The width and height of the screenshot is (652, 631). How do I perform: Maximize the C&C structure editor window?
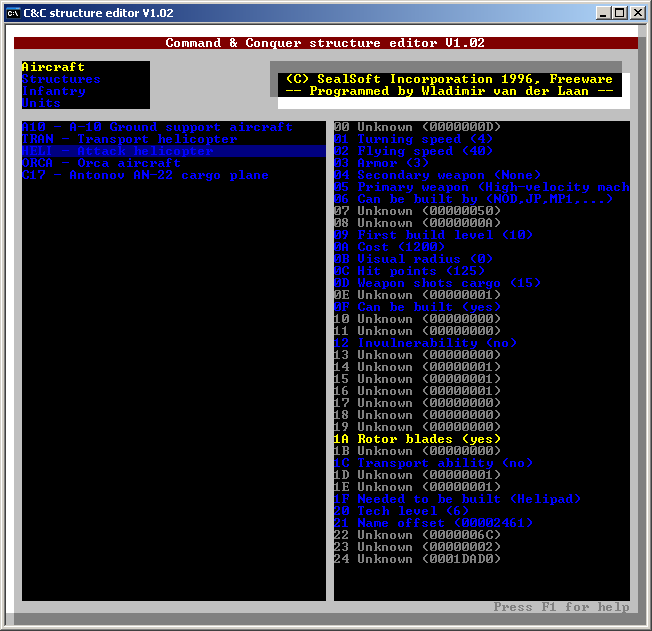tap(620, 13)
